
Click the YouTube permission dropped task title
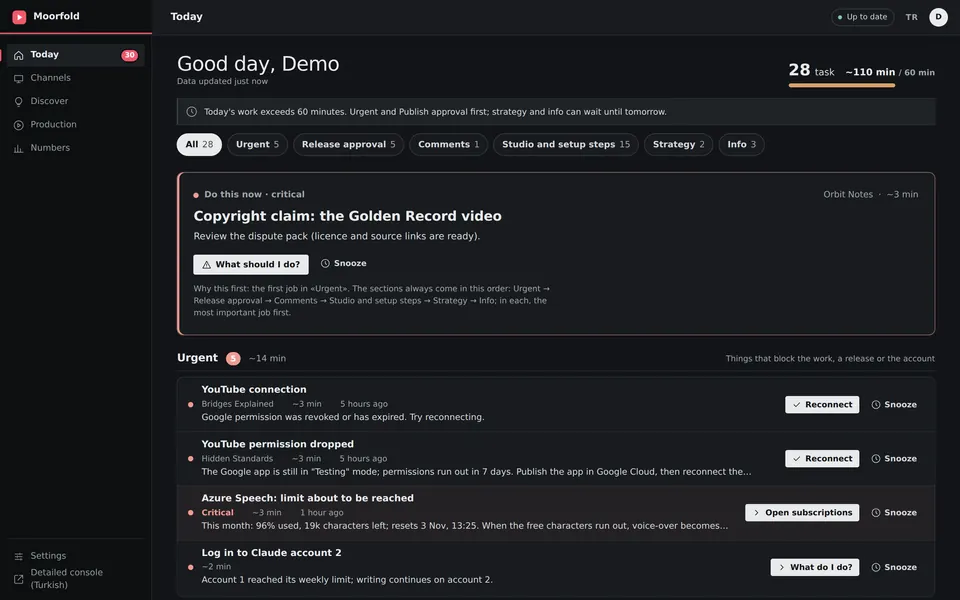[x=277, y=444]
